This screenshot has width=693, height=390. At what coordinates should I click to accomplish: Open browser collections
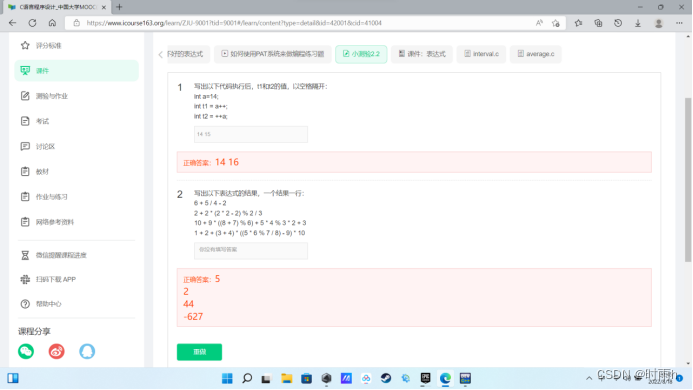(x=598, y=23)
